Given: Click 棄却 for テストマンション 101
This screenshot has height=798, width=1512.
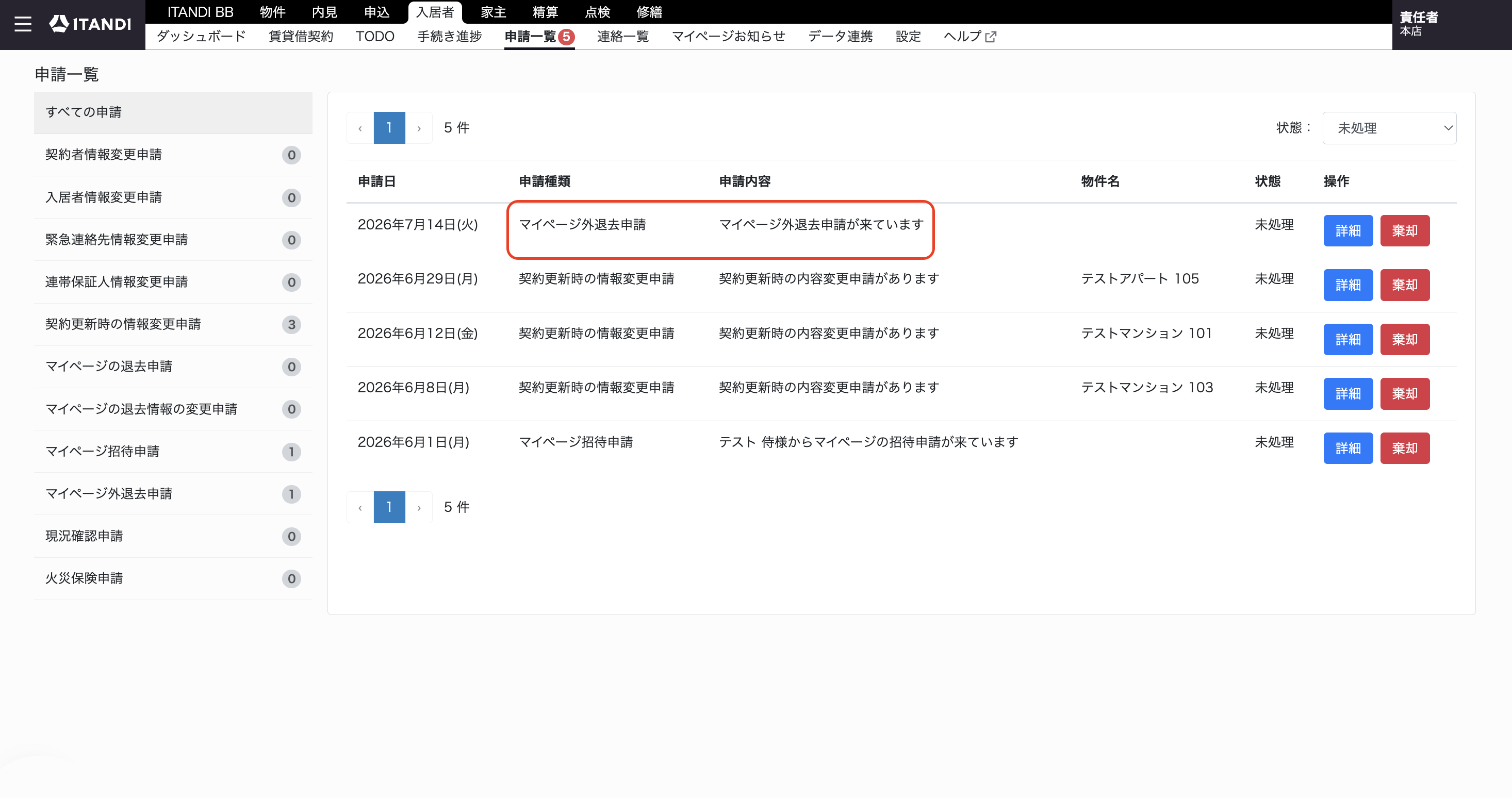Looking at the screenshot, I should click(1405, 339).
